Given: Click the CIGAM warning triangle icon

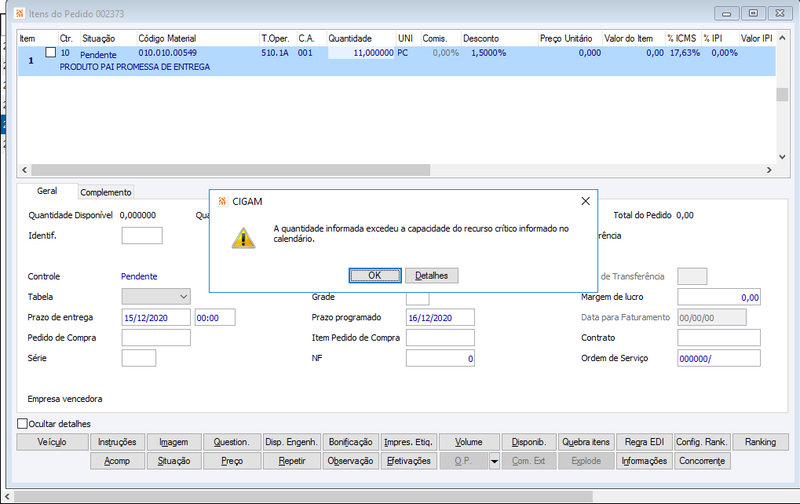Looking at the screenshot, I should point(243,238).
